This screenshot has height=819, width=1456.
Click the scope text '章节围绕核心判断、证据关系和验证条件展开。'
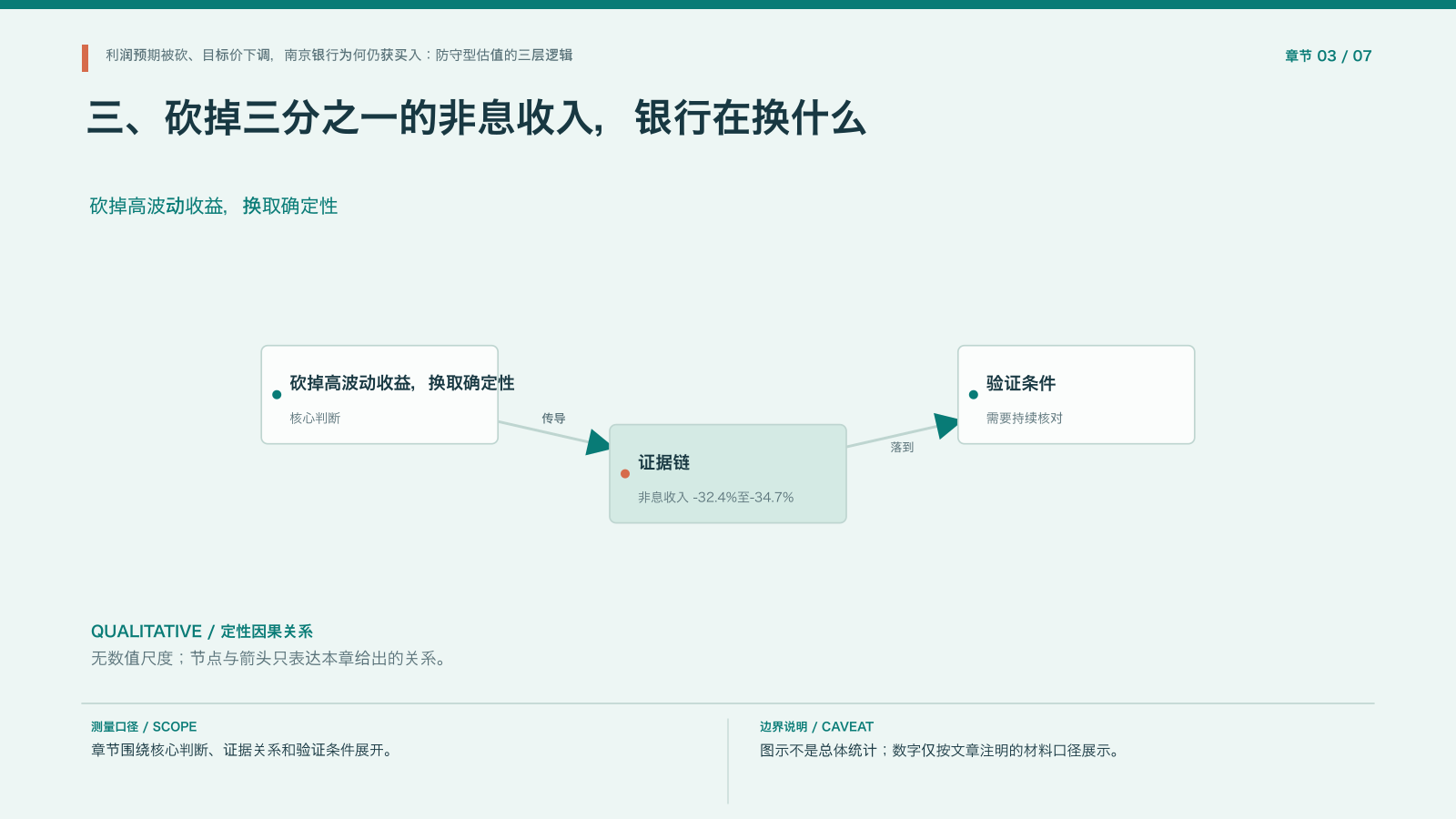pos(245,750)
